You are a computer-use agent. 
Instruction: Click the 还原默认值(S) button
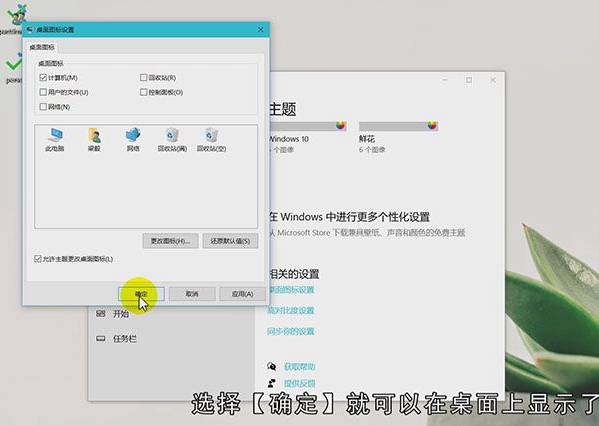(230, 241)
